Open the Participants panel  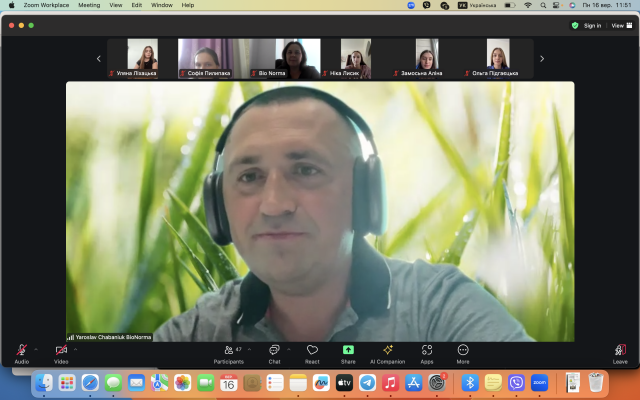coord(229,354)
